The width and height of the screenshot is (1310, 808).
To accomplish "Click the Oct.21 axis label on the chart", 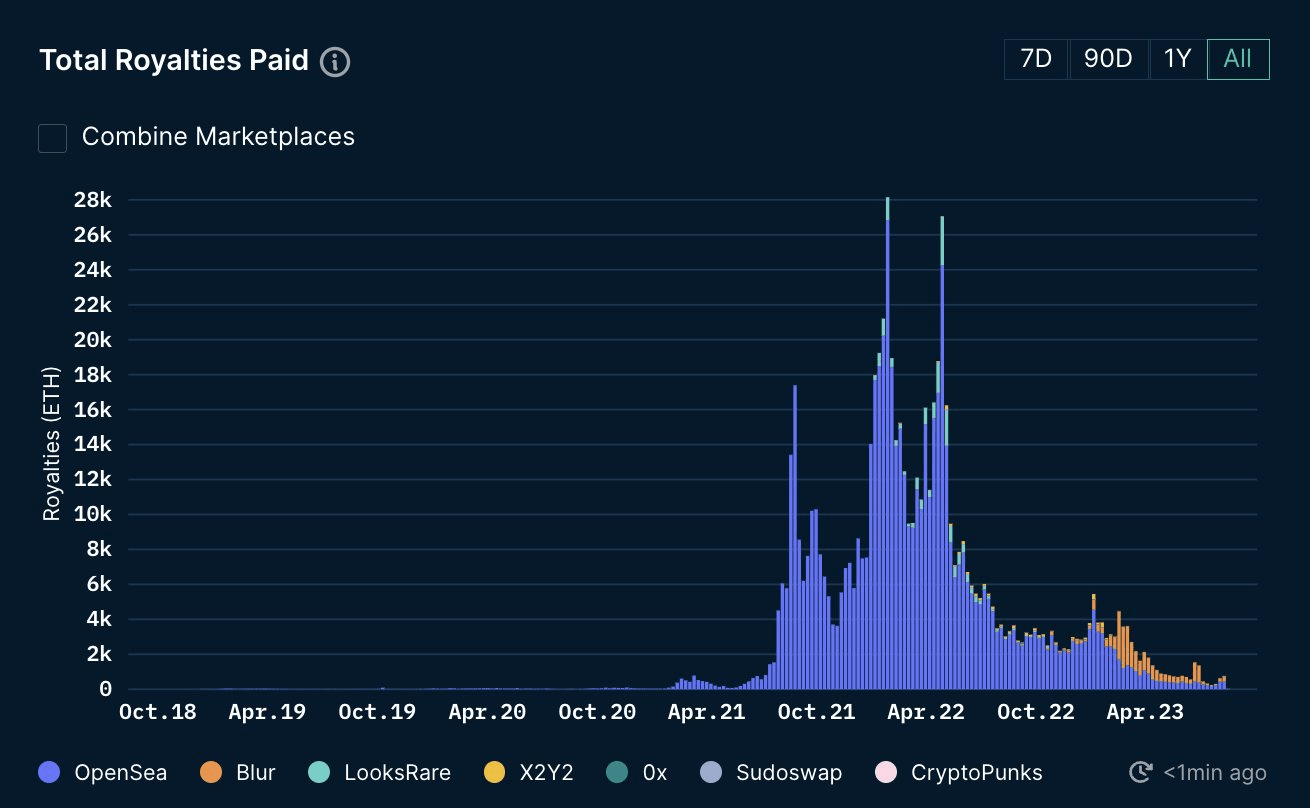I will click(x=816, y=712).
